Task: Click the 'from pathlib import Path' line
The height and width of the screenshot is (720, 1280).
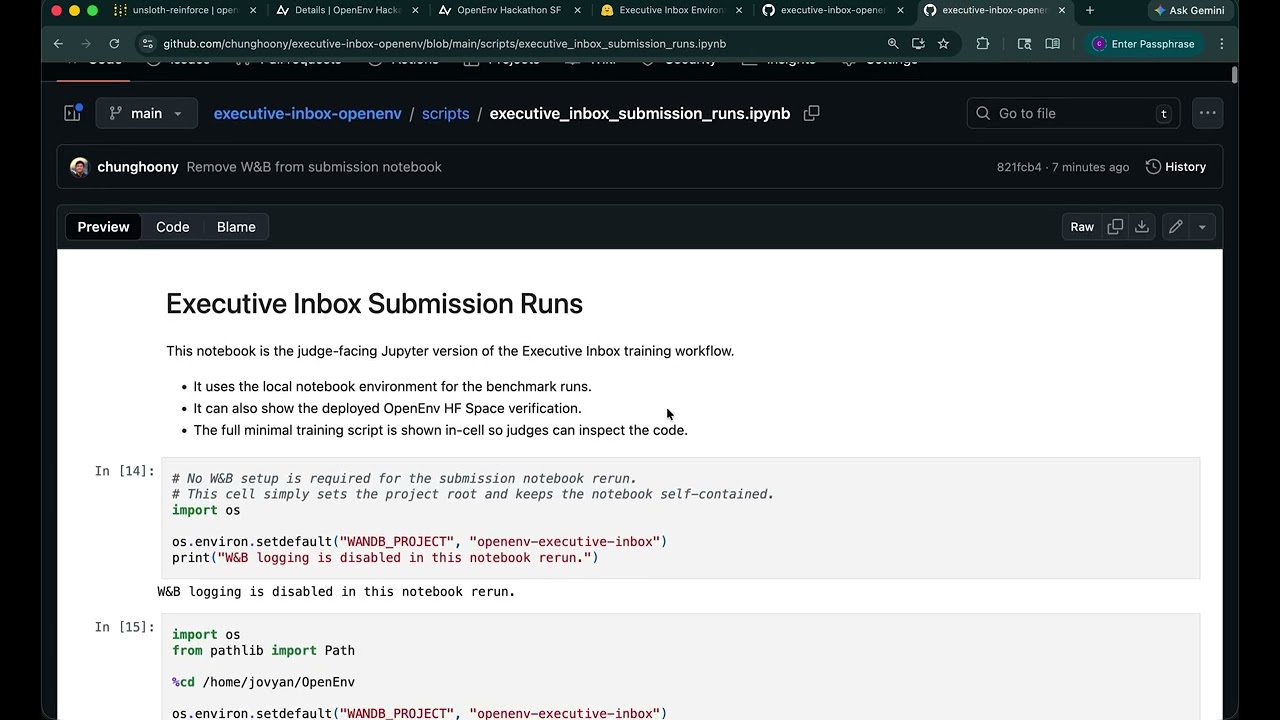Action: 263,650
